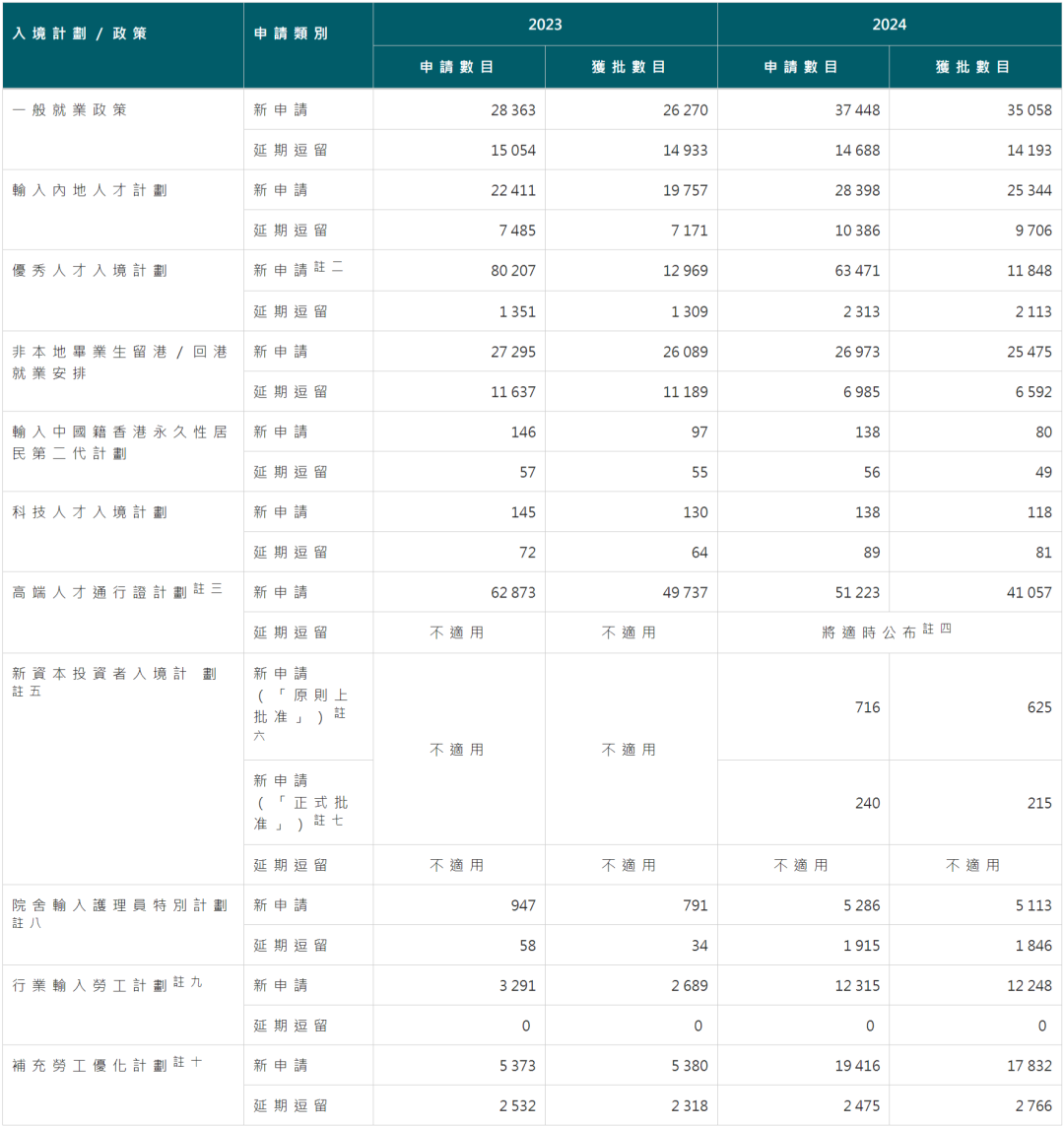1064x1128 pixels.
Task: Select the value 25 475
Action: [1029, 353]
